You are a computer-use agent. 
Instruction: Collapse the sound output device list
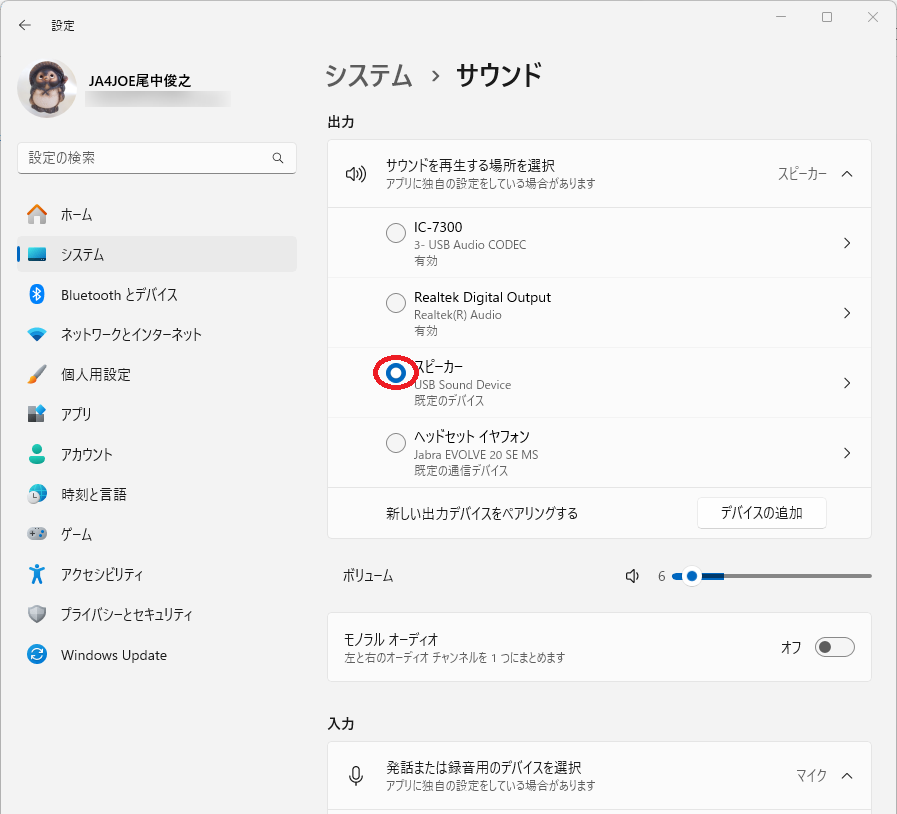pyautogui.click(x=847, y=174)
